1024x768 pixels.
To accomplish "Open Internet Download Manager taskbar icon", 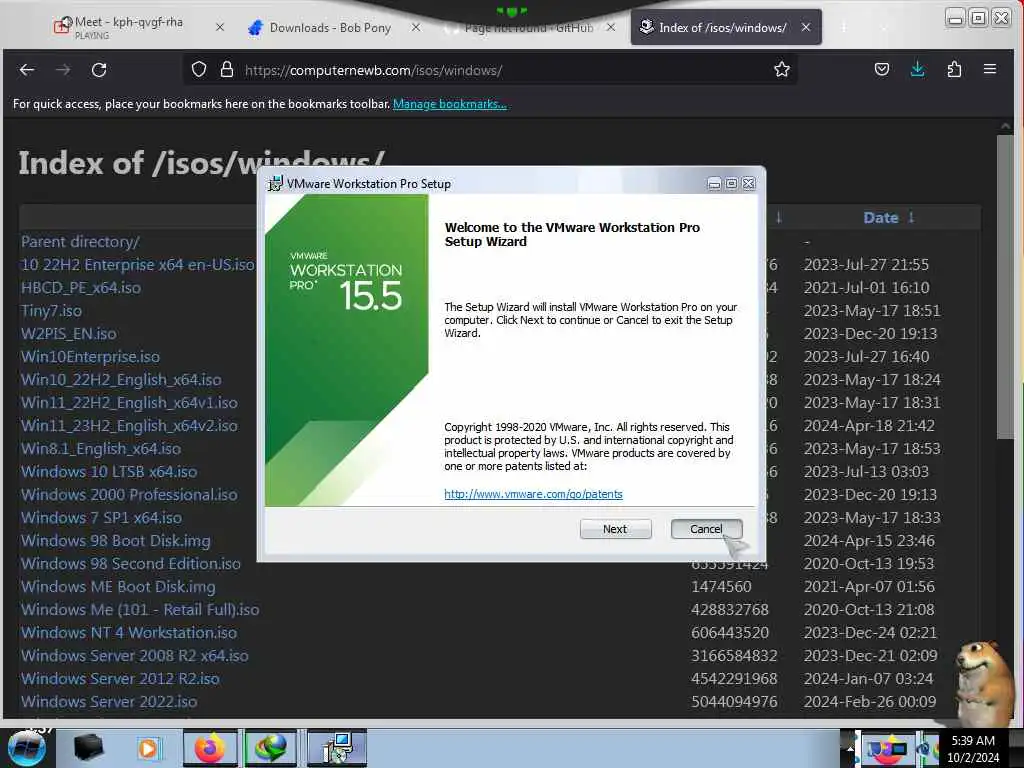I will pos(271,748).
